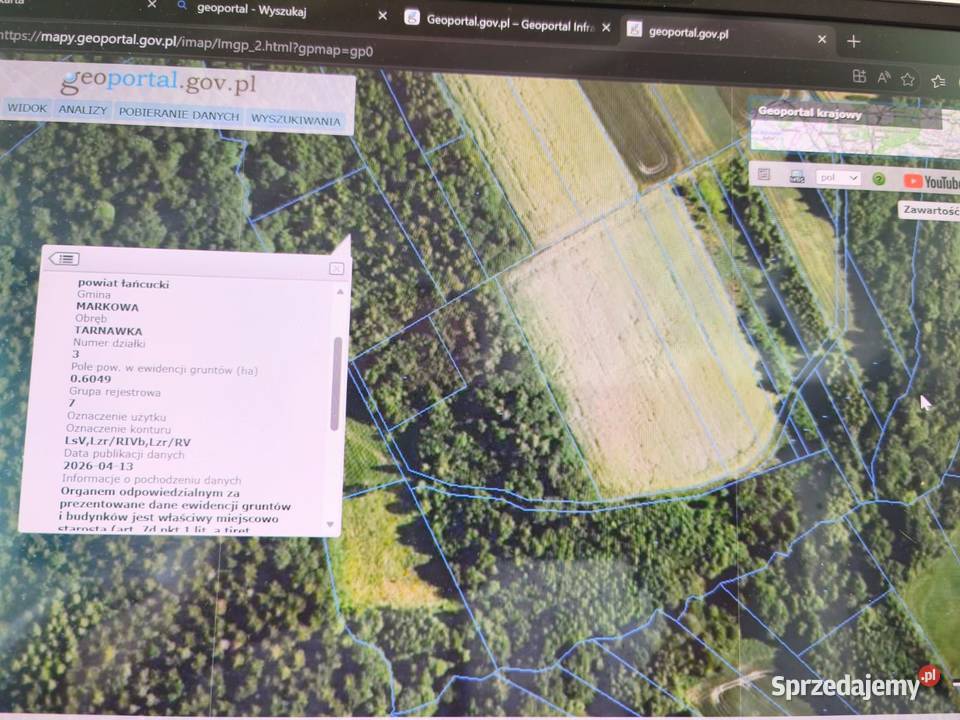Click the 'Informacje o pochodzeniu danych' label
The width and height of the screenshot is (960, 720).
pyautogui.click(x=151, y=479)
